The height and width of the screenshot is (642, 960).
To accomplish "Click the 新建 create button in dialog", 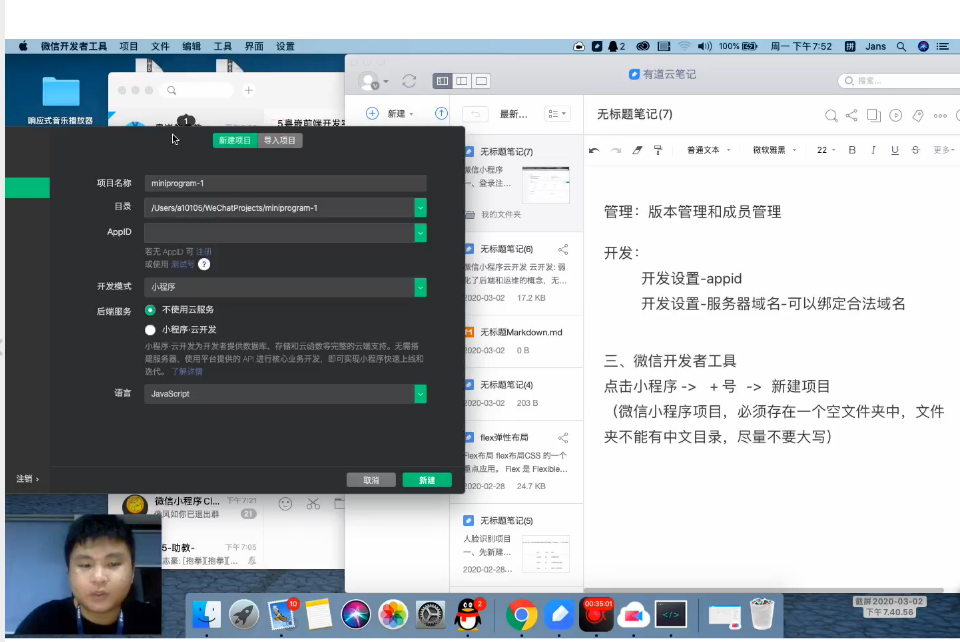I will click(x=427, y=480).
